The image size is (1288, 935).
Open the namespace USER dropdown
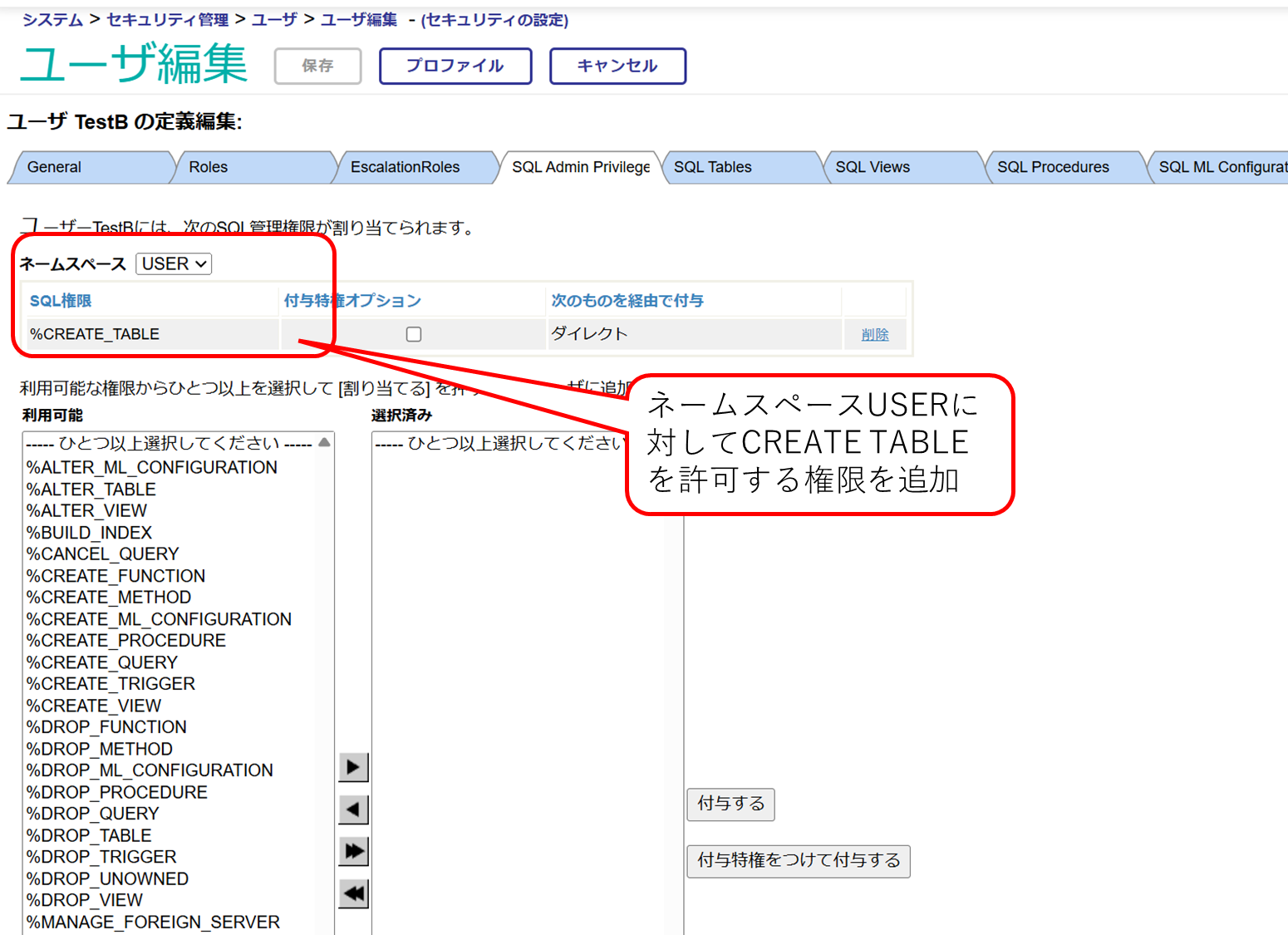(x=174, y=263)
